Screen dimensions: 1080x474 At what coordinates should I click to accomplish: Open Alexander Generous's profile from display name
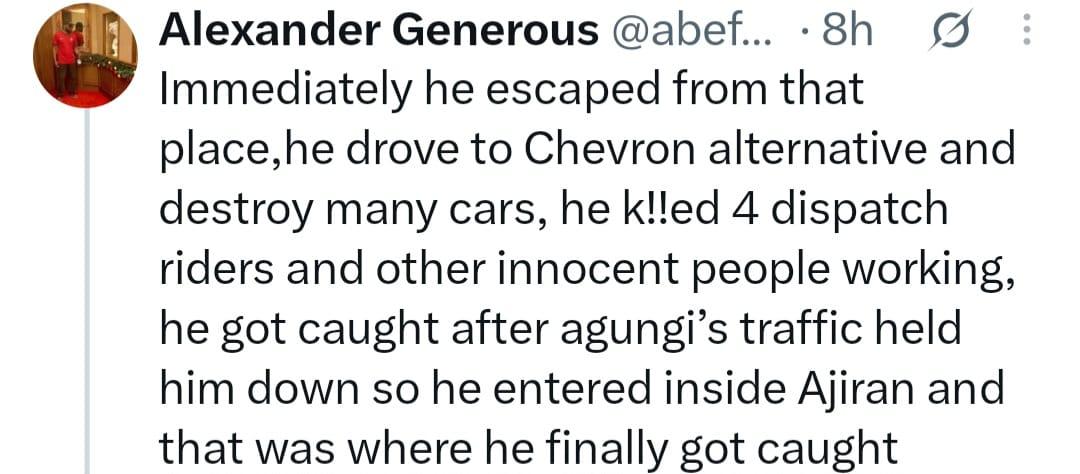[x=378, y=32]
